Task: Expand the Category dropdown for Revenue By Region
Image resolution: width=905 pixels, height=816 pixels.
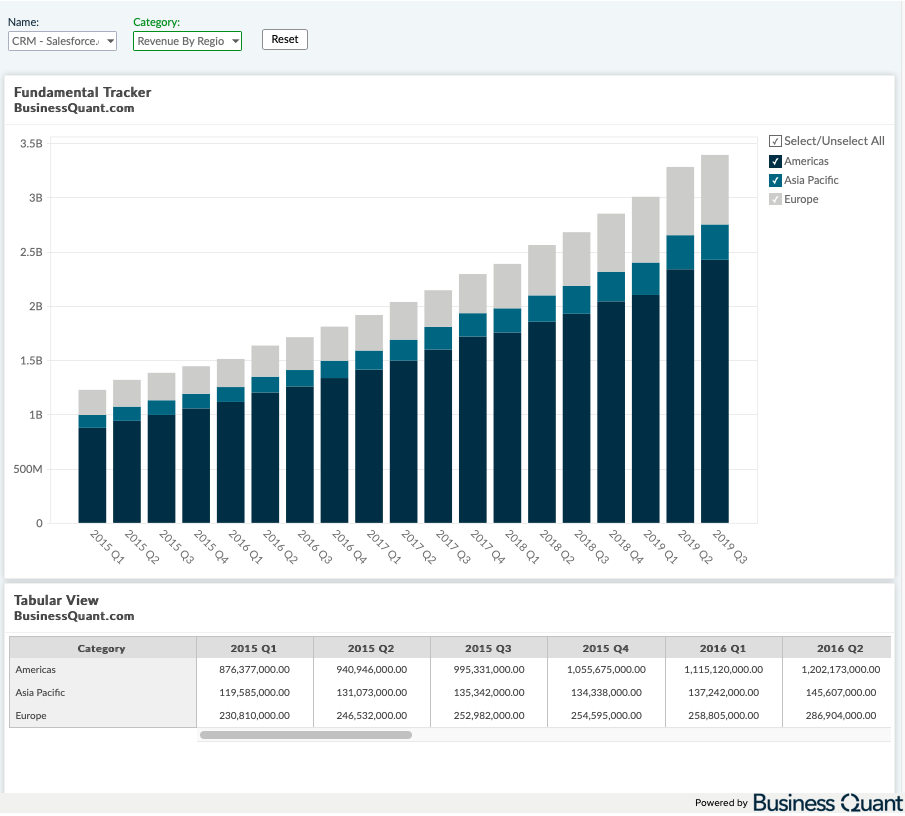Action: pyautogui.click(x=187, y=41)
